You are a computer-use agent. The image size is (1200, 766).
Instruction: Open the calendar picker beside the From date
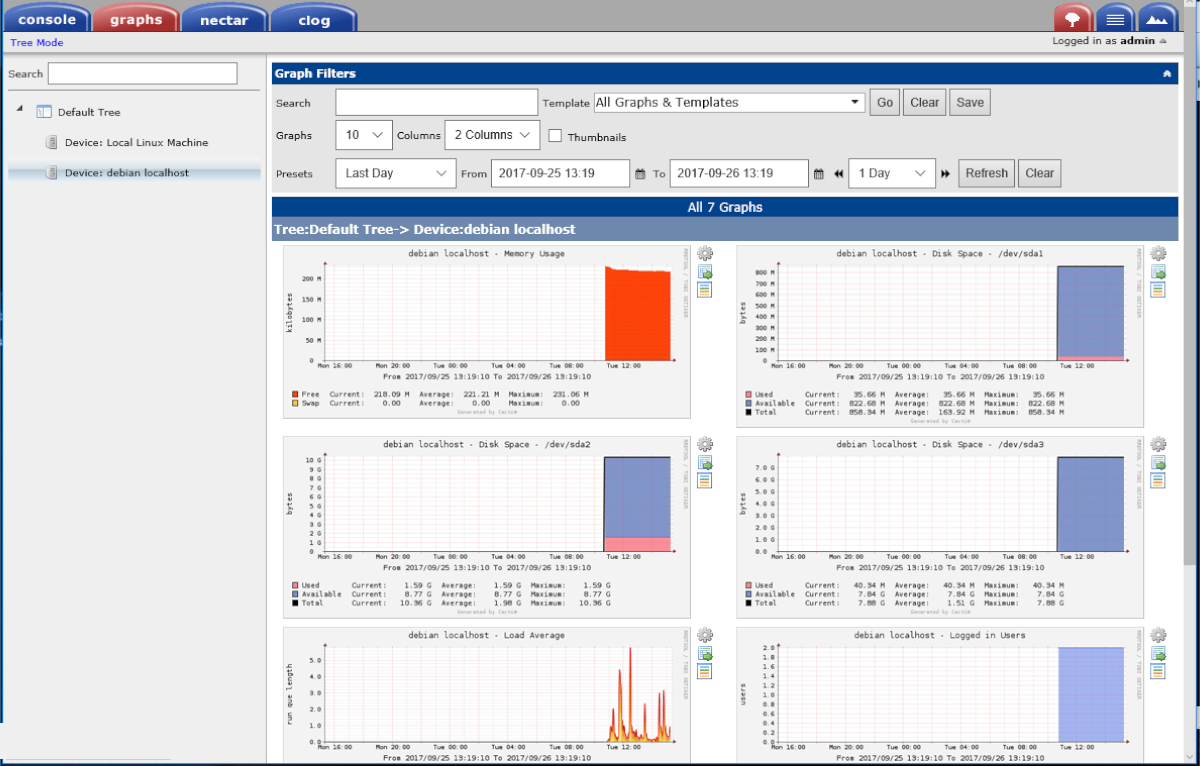(640, 174)
